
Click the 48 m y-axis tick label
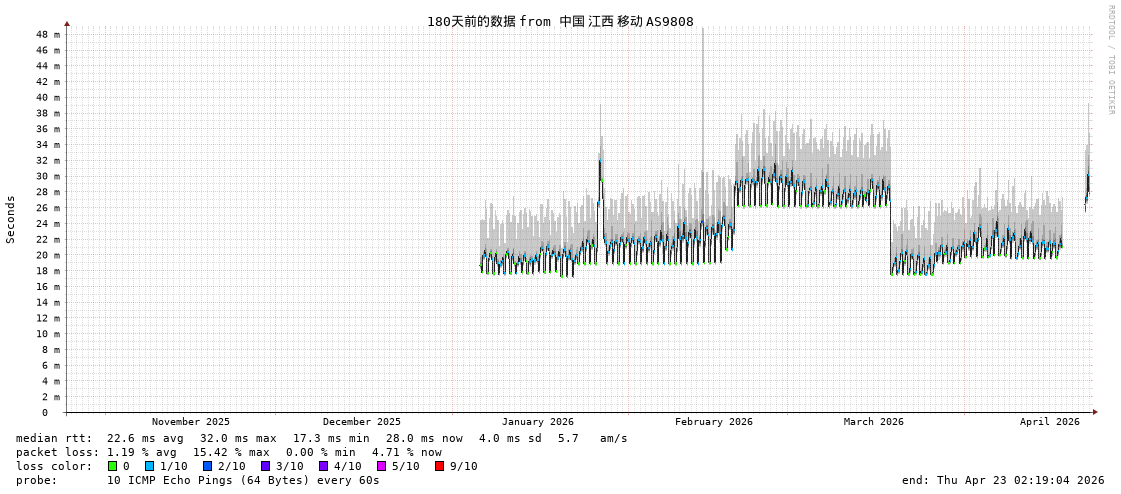(48, 34)
